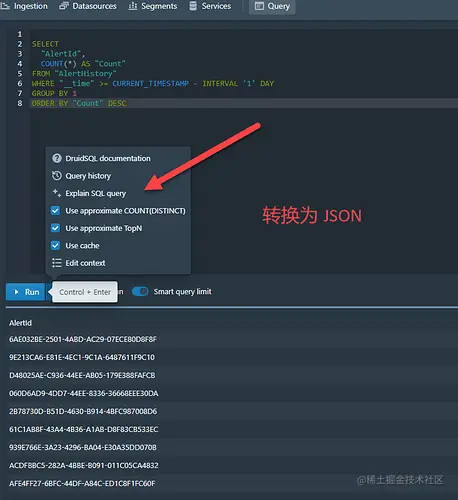This screenshot has width=458, height=500.
Task: Uncheck Use approximate COUNT(DISTINCT)
Action: click(55, 211)
